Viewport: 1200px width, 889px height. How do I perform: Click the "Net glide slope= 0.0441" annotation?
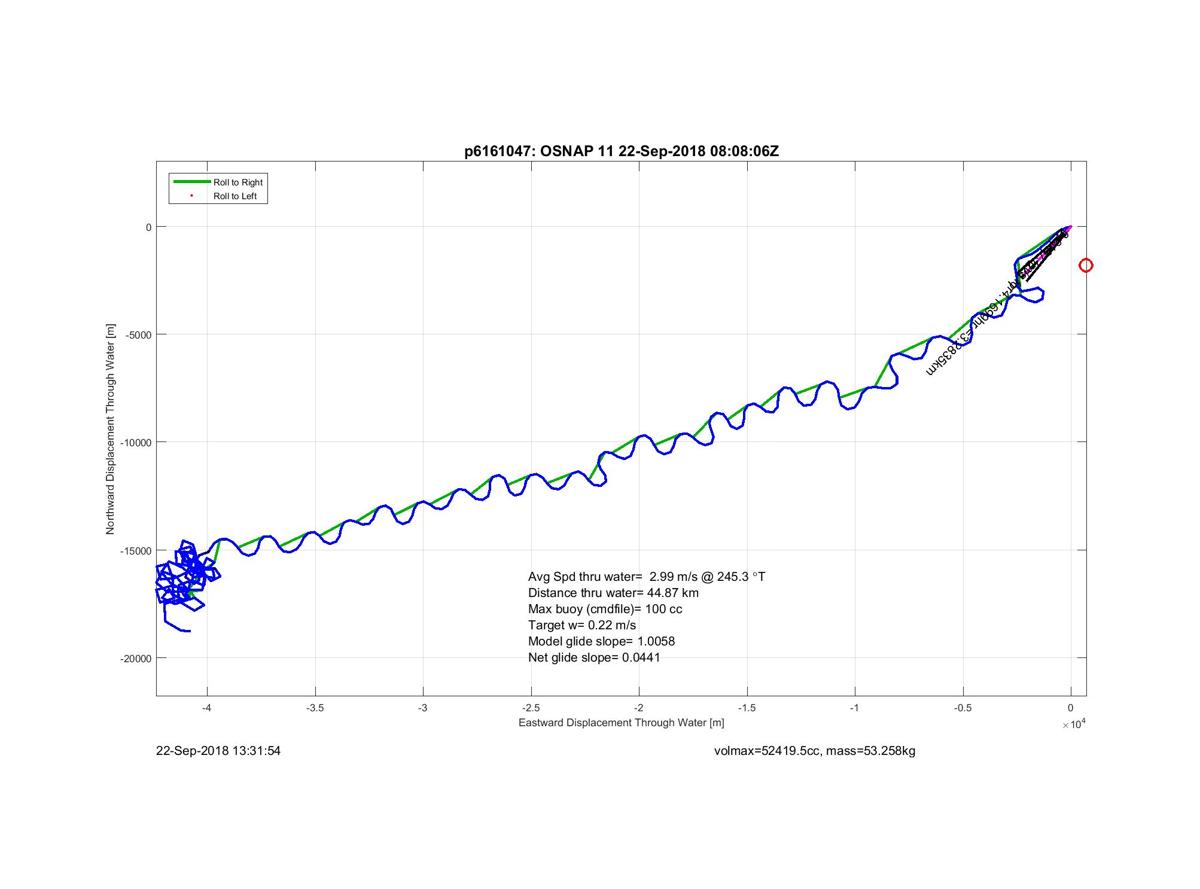[x=594, y=657]
